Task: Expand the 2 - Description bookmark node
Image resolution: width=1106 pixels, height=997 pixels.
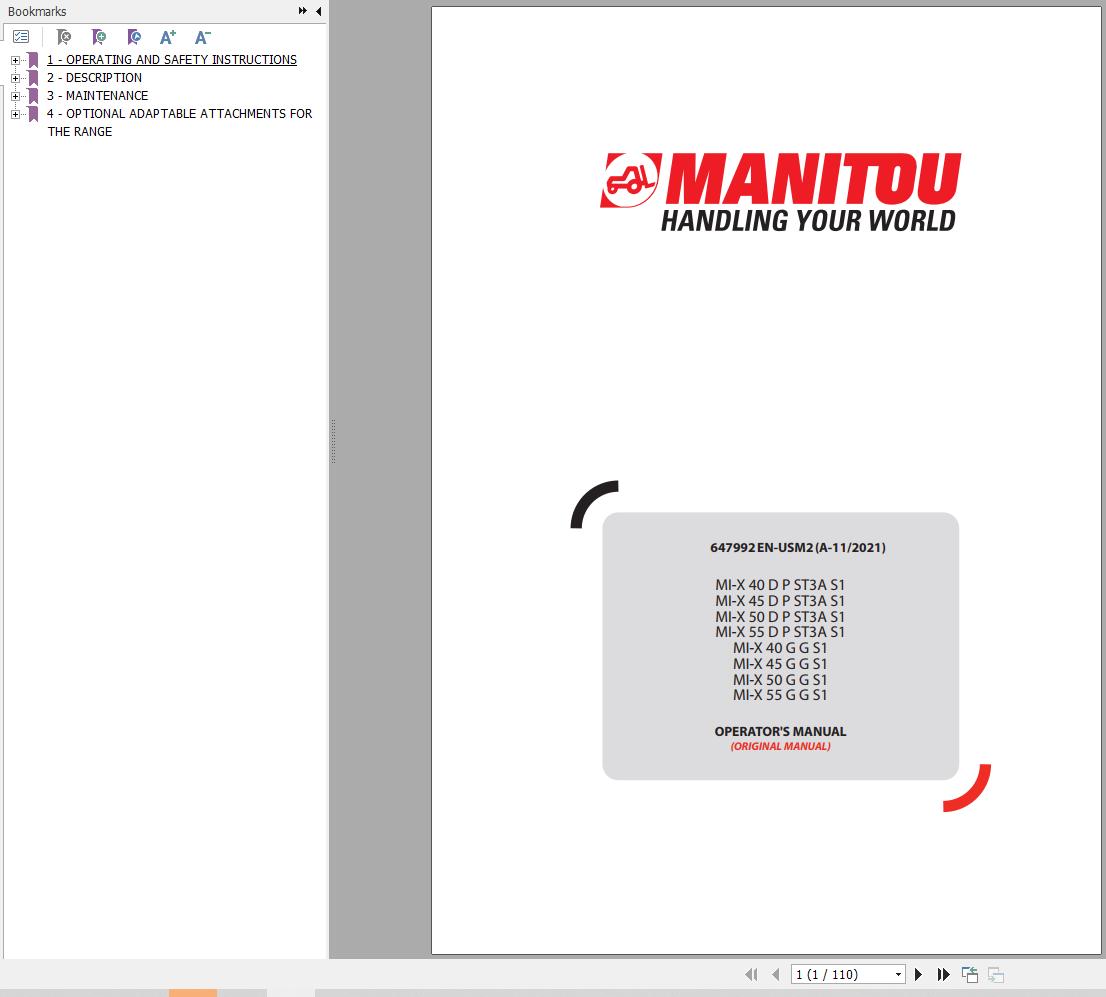Action: point(15,78)
